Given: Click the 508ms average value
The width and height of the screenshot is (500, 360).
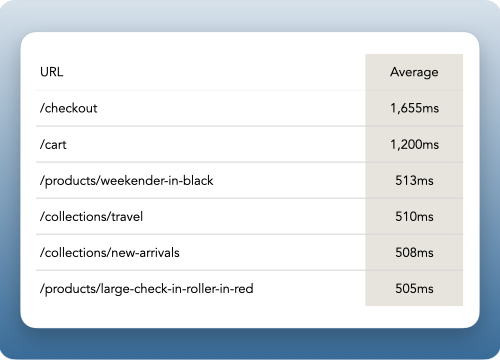Looking at the screenshot, I should click(414, 252).
